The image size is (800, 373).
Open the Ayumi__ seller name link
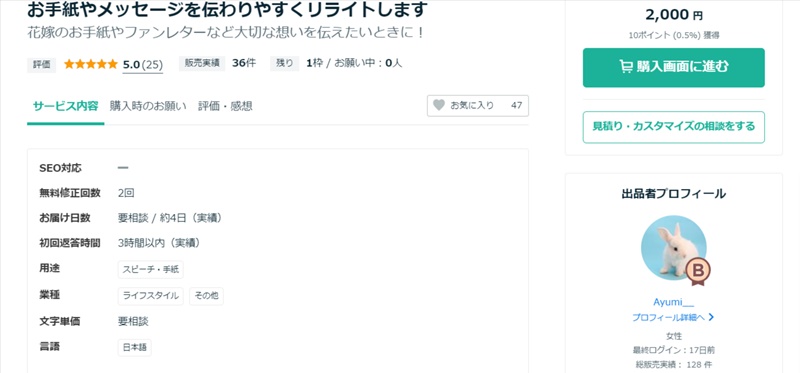pyautogui.click(x=673, y=302)
